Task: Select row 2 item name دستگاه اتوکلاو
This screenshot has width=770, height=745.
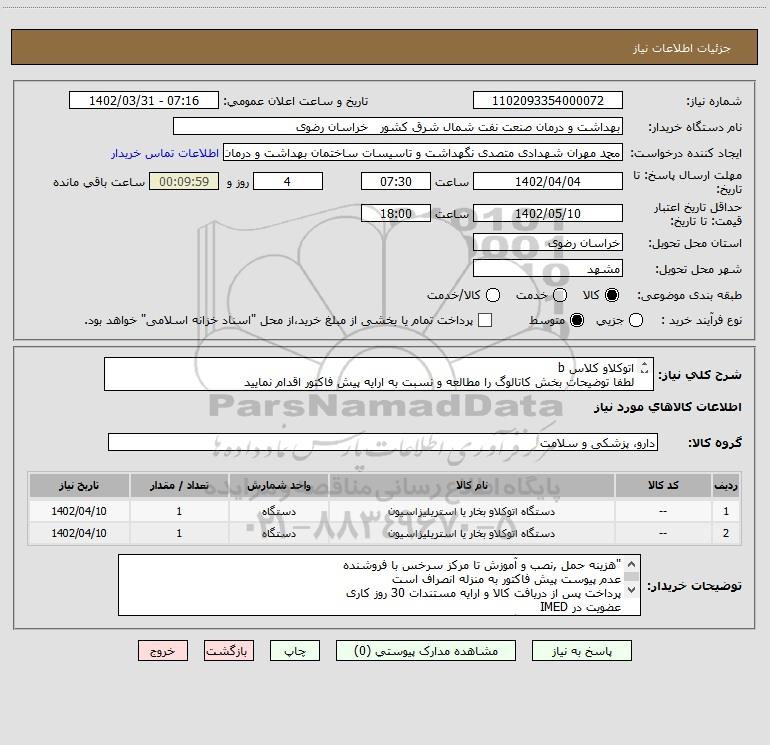Action: pyautogui.click(x=471, y=533)
